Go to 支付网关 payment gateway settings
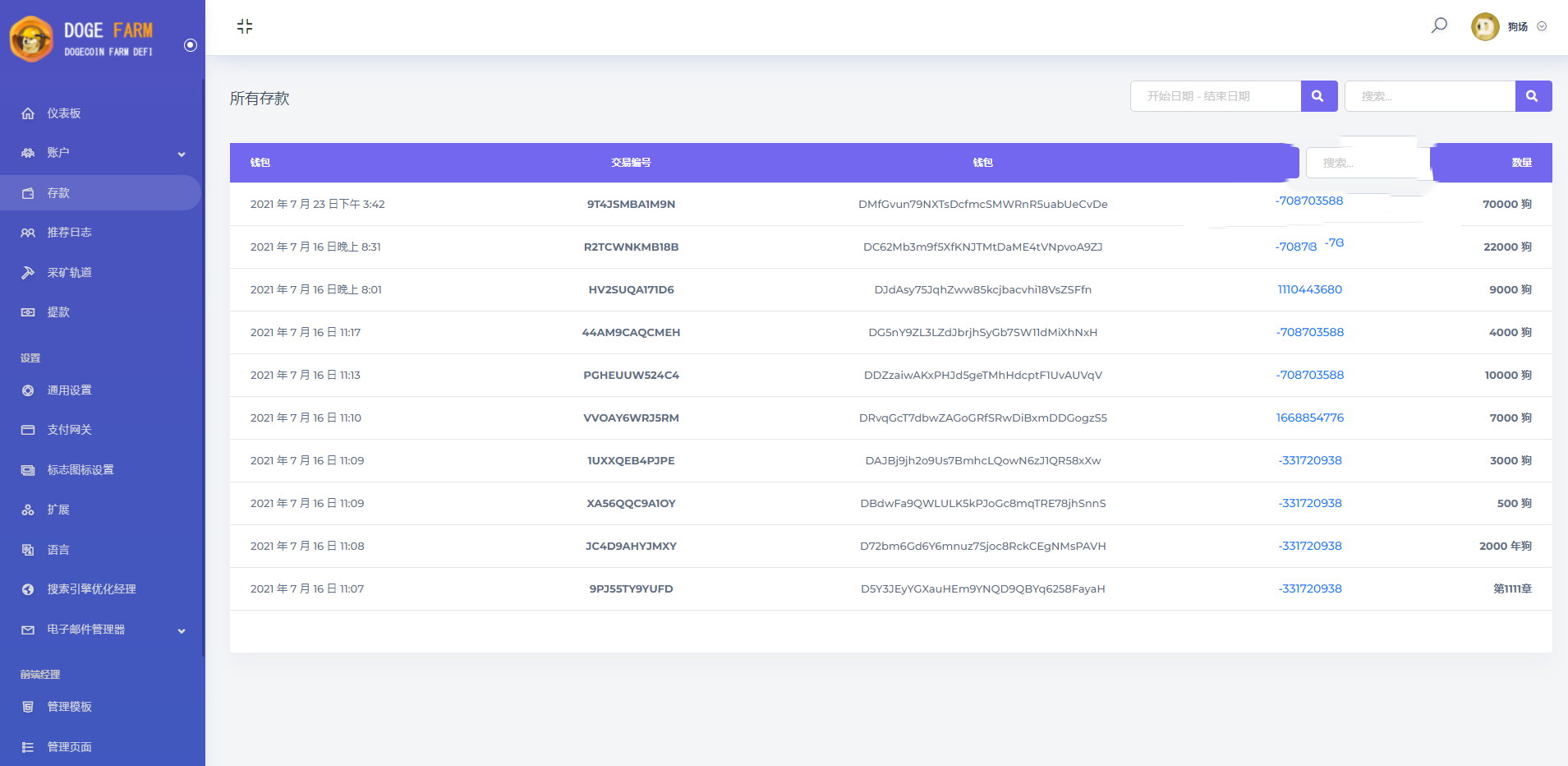The image size is (1568, 766). tap(69, 430)
